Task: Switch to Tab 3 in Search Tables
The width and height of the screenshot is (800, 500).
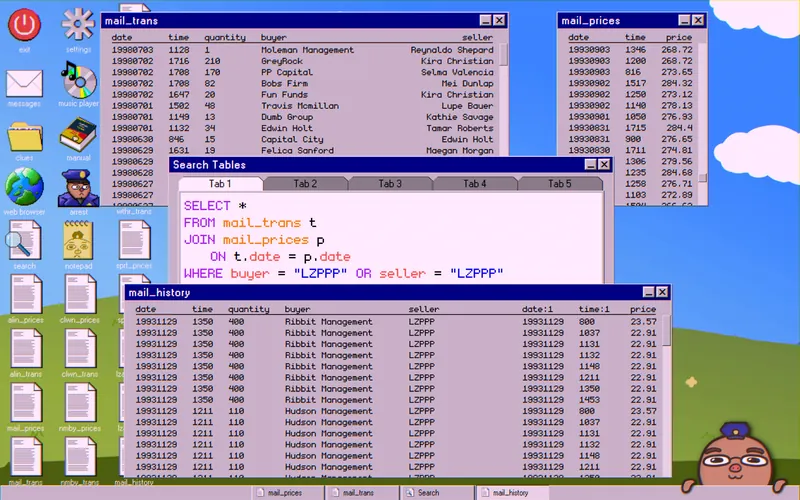Action: [390, 184]
